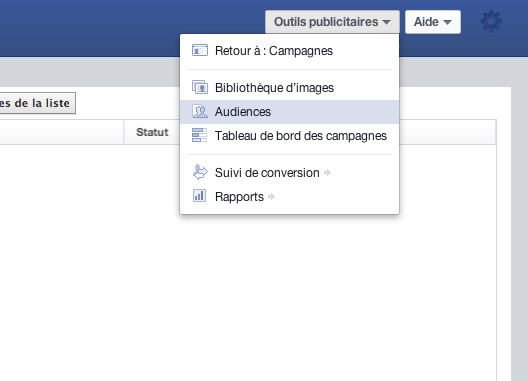This screenshot has width=528, height=381.
Task: Open Suivi de conversion entry
Action: coord(290,173)
